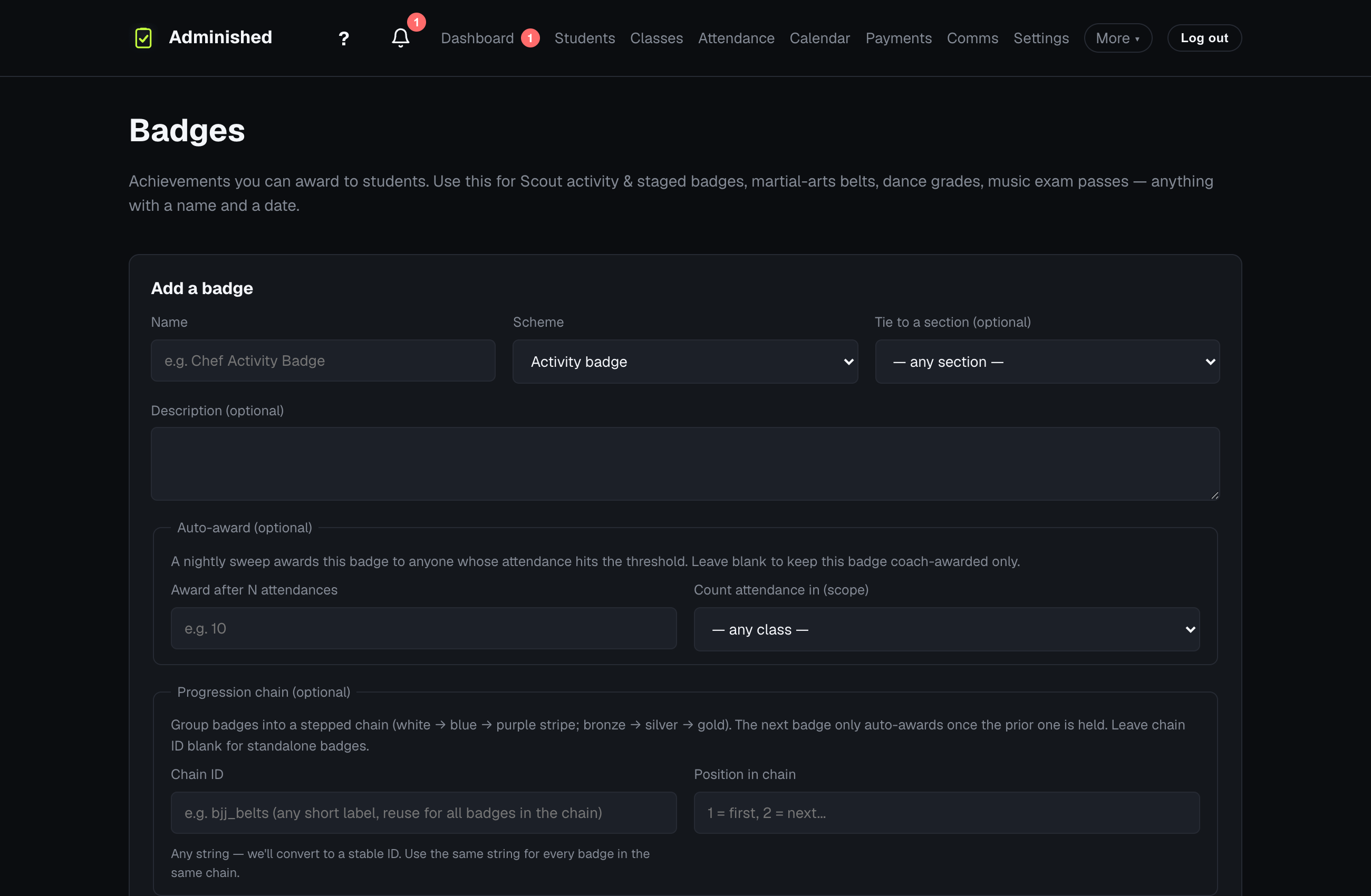This screenshot has height=896, width=1371.
Task: Go to Comms
Action: (972, 38)
